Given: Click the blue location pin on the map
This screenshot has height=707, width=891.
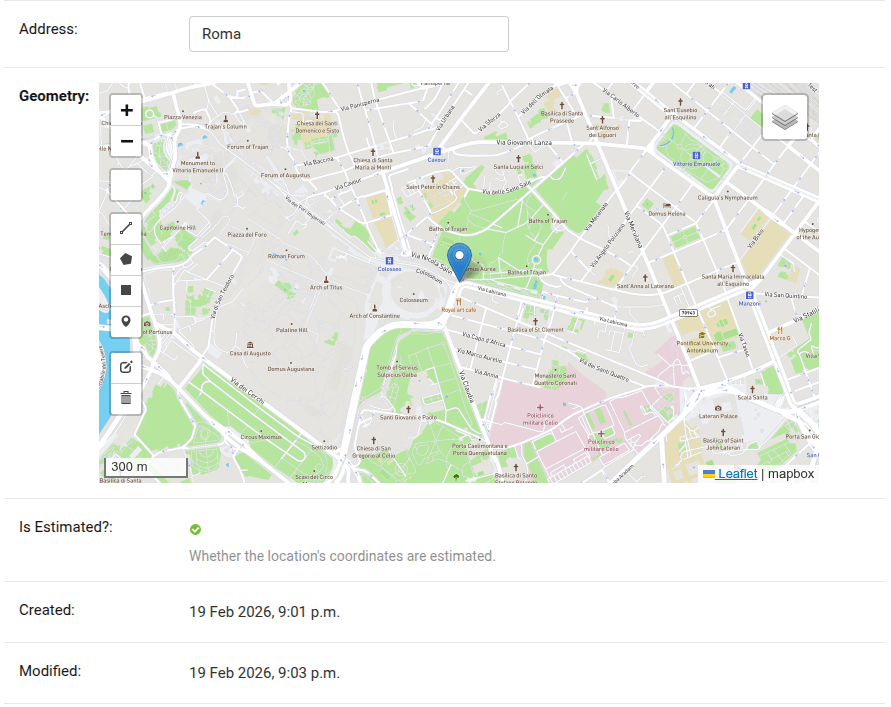Looking at the screenshot, I should point(459,260).
